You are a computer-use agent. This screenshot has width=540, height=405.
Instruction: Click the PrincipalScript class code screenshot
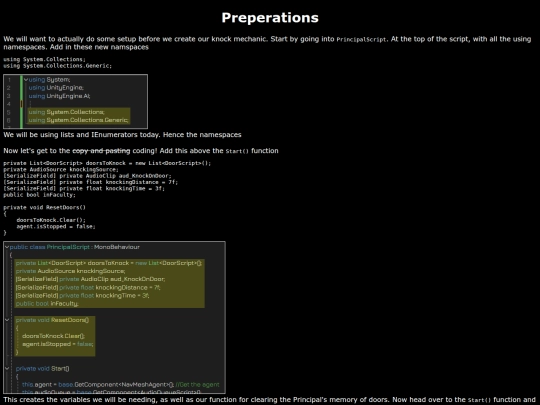pos(114,318)
